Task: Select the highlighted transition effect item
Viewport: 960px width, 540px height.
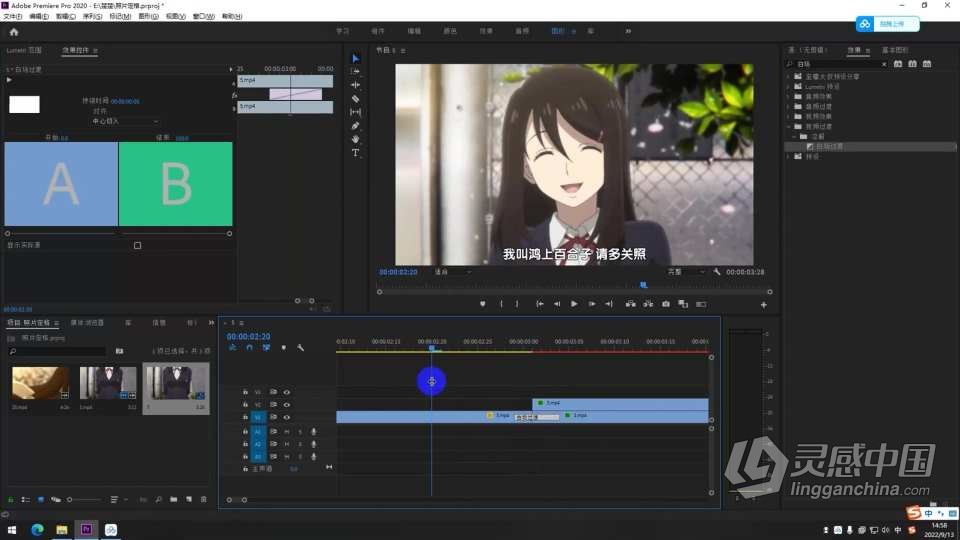Action: coord(870,147)
